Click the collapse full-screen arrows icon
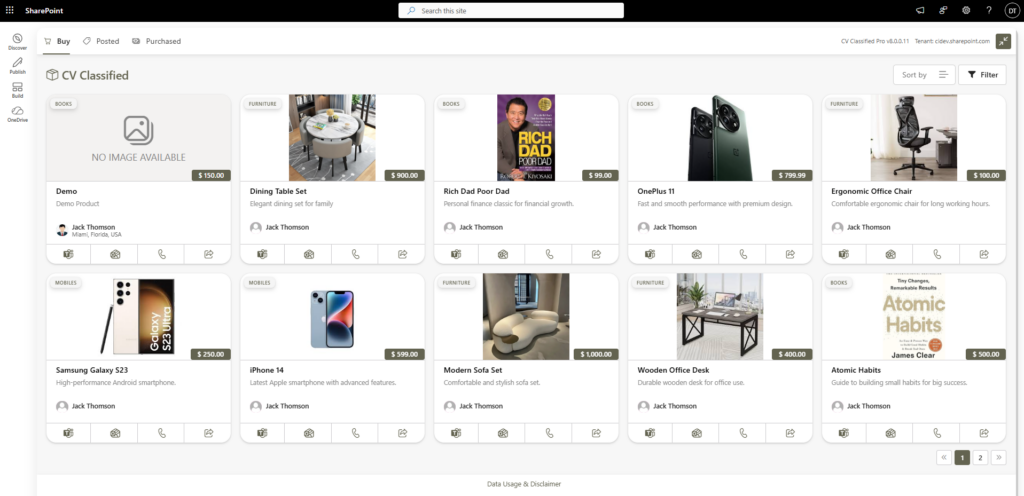The image size is (1024, 496). point(1002,41)
